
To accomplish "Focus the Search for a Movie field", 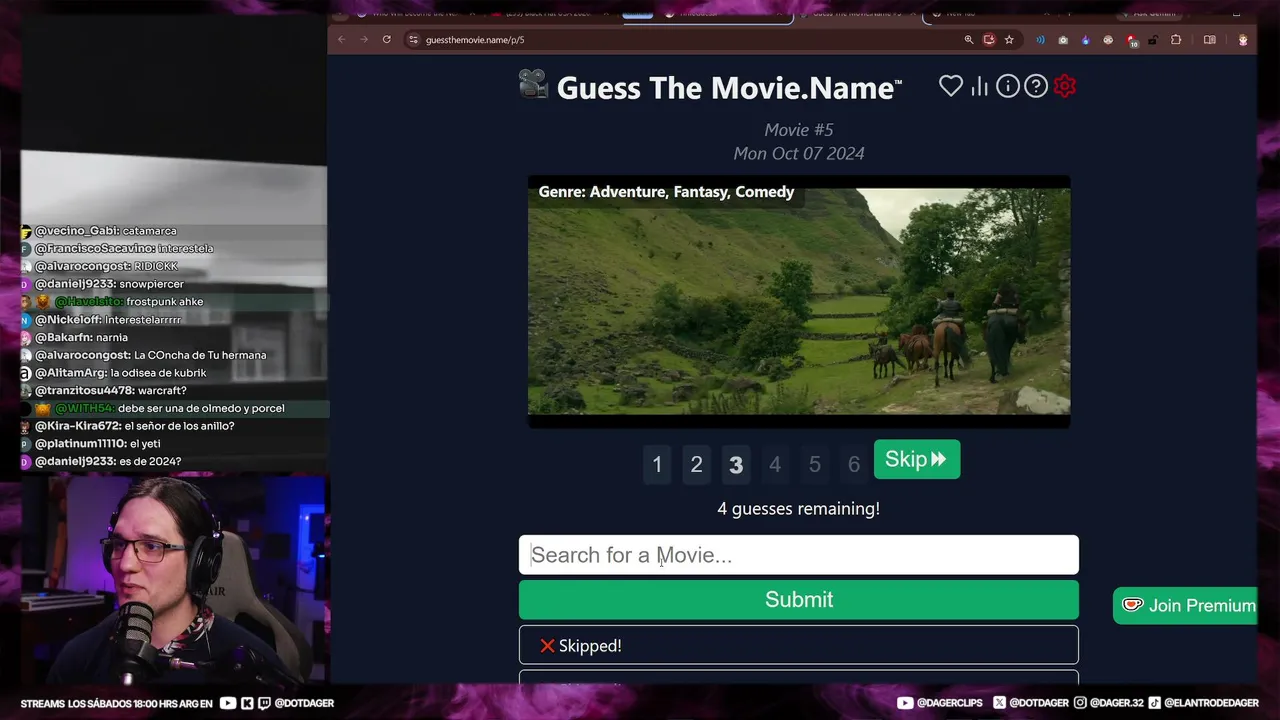I will tap(799, 555).
